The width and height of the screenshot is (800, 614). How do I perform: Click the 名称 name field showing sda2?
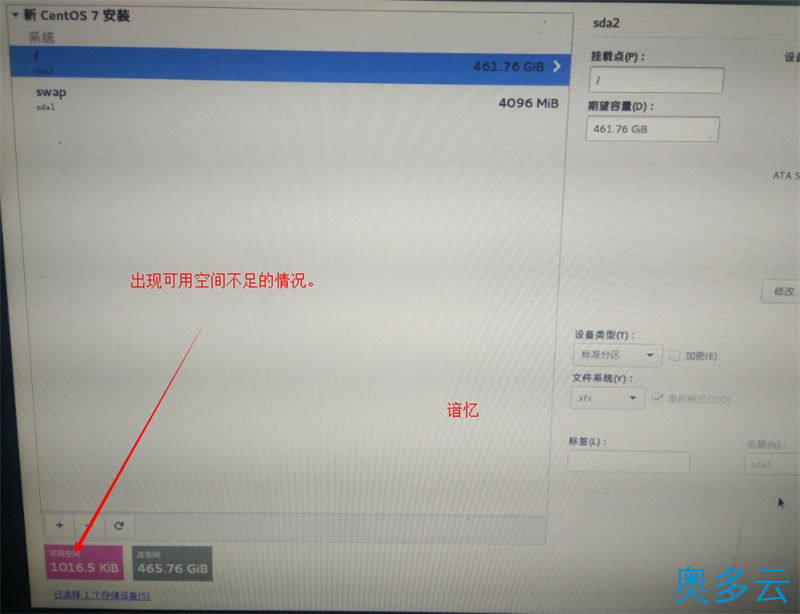pos(771,464)
